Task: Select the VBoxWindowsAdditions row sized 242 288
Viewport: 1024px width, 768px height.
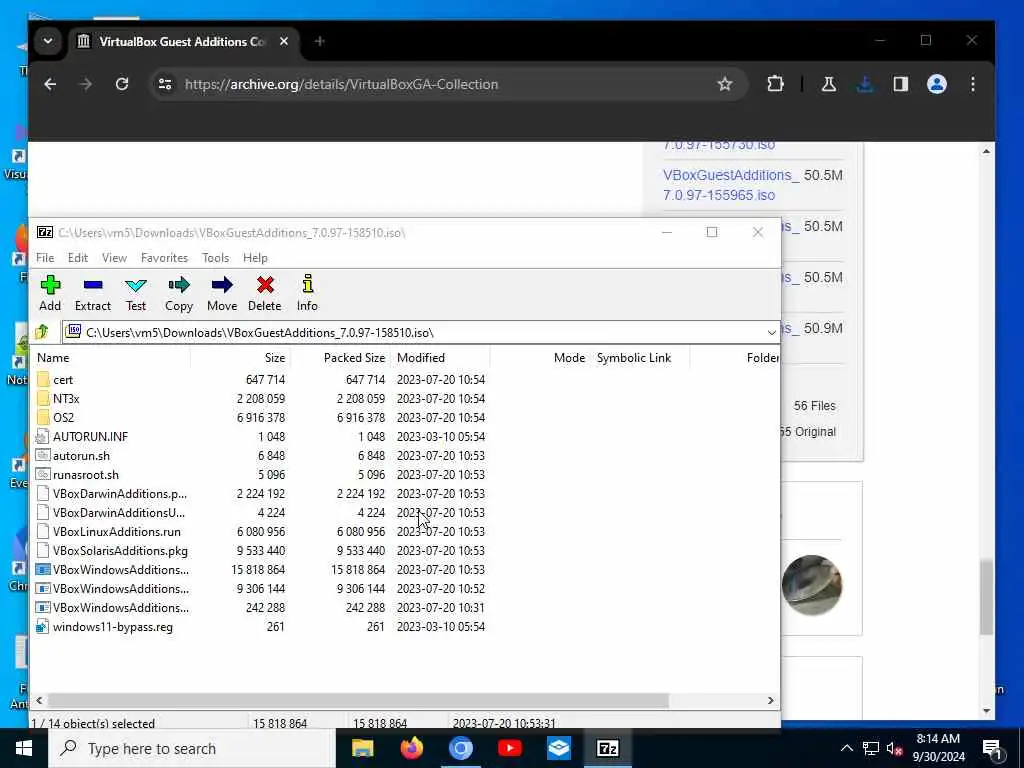Action: pos(261,608)
